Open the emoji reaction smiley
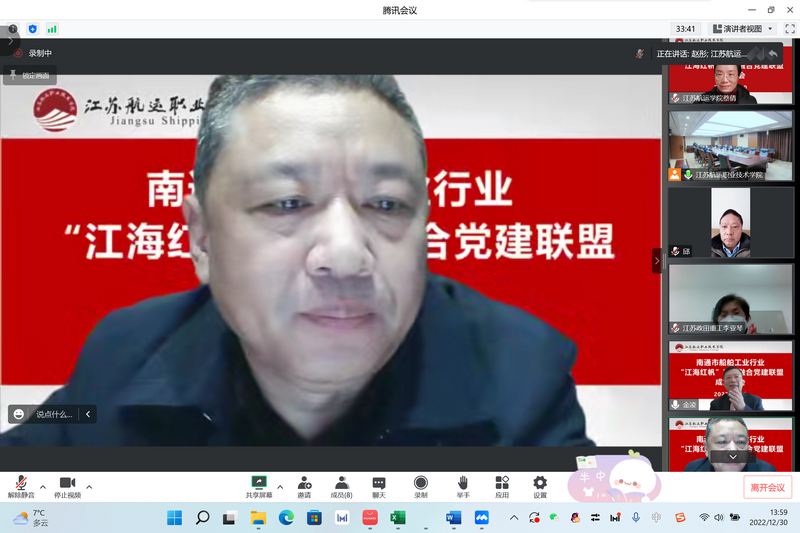 click(x=19, y=414)
